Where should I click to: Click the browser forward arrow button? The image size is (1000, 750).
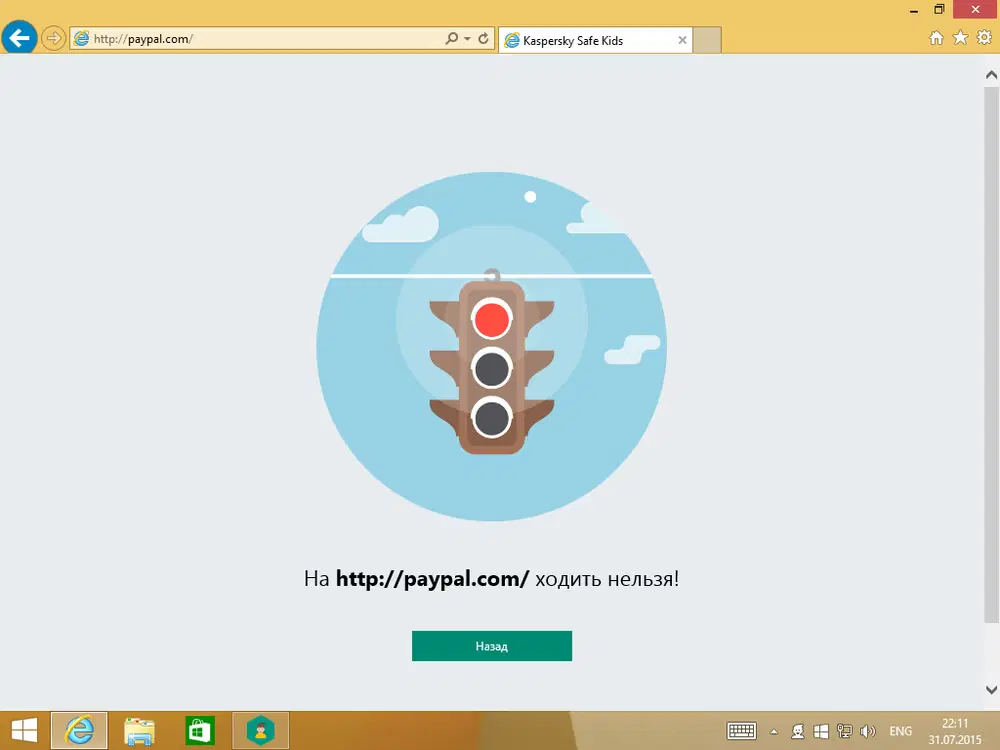[54, 38]
